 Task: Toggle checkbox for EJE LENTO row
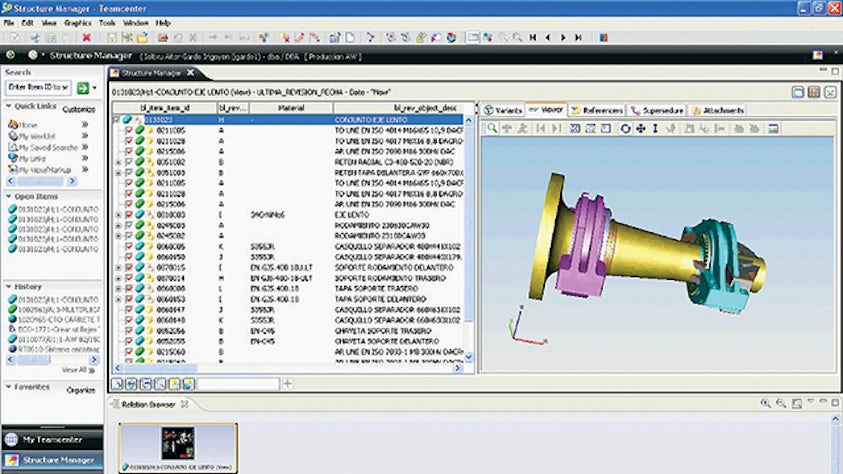pyautogui.click(x=129, y=214)
